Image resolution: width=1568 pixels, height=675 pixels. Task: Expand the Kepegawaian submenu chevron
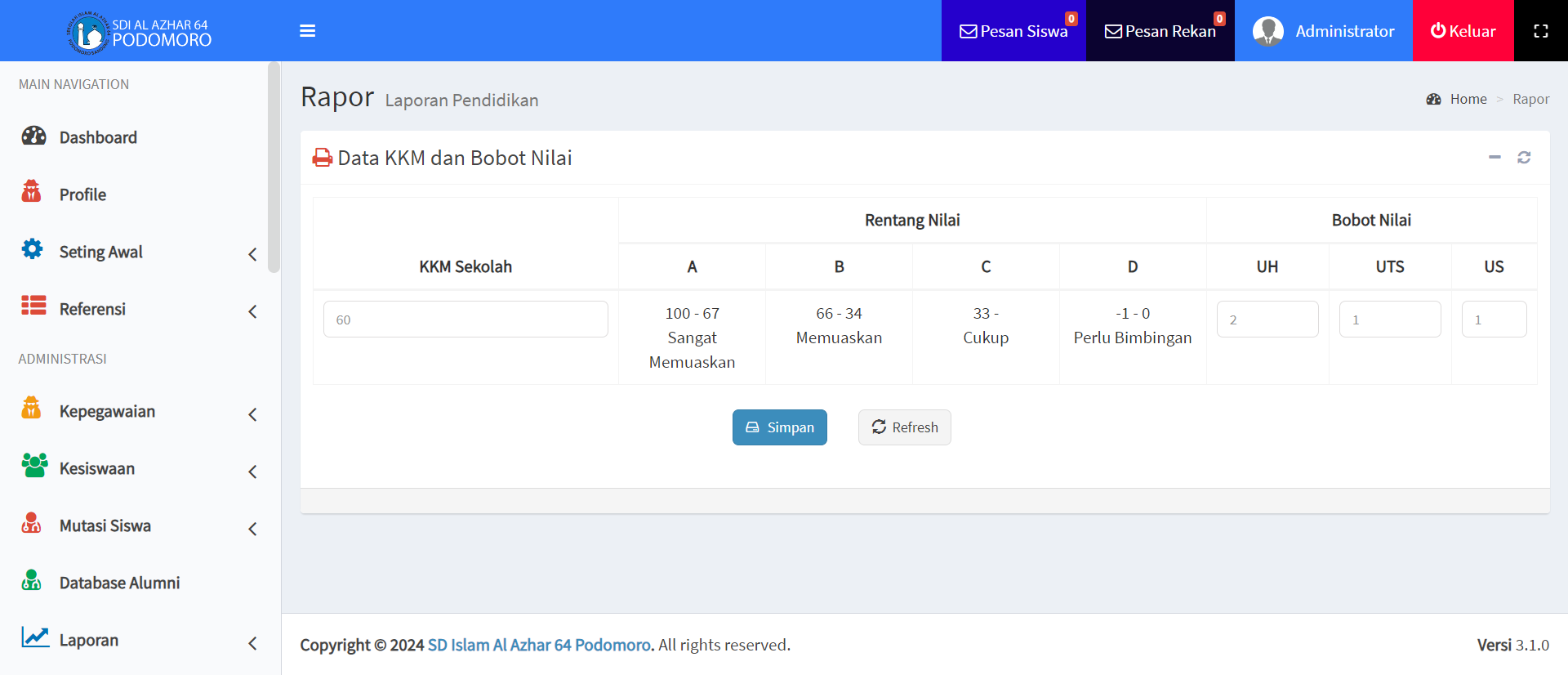252,414
